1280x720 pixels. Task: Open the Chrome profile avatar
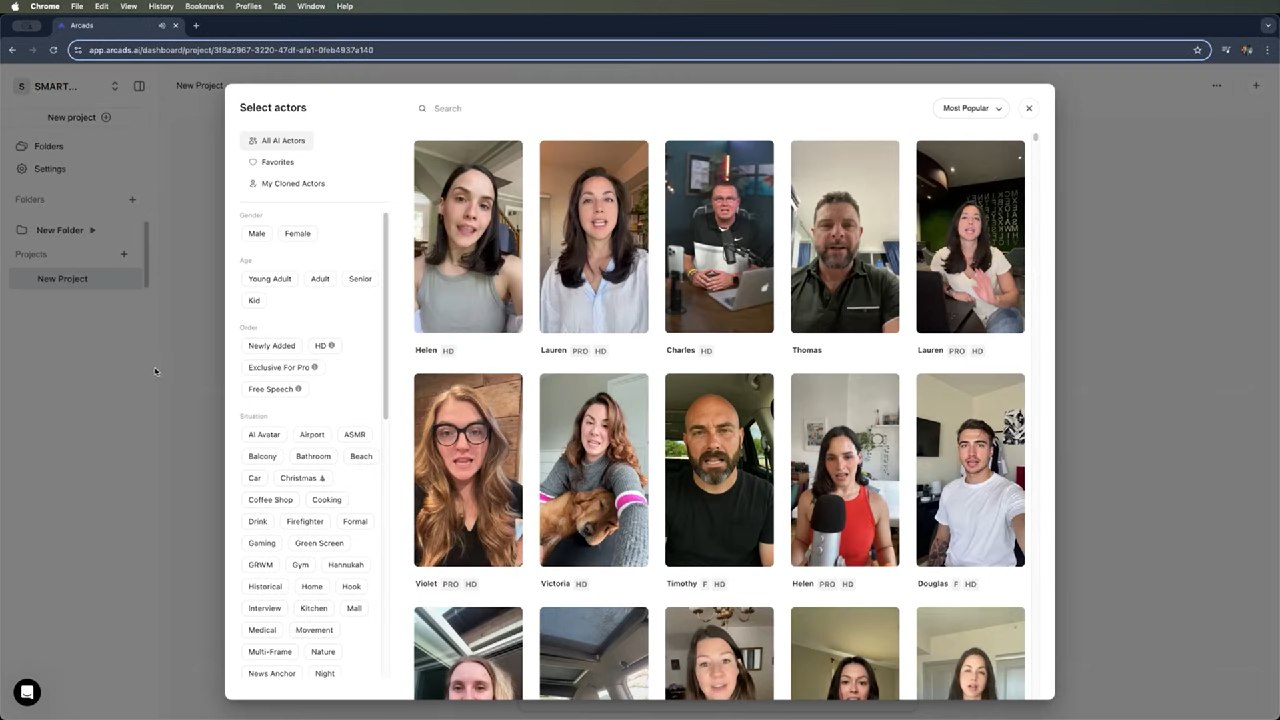click(1247, 50)
